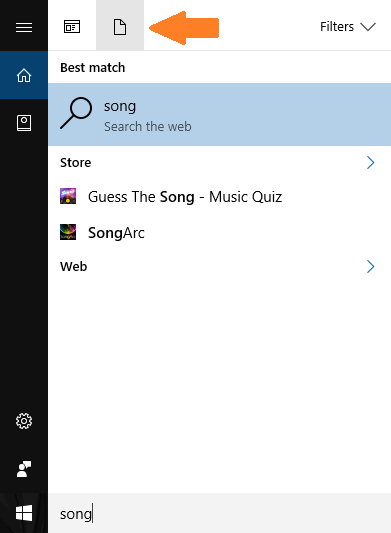Click the Store section heading

click(x=75, y=163)
